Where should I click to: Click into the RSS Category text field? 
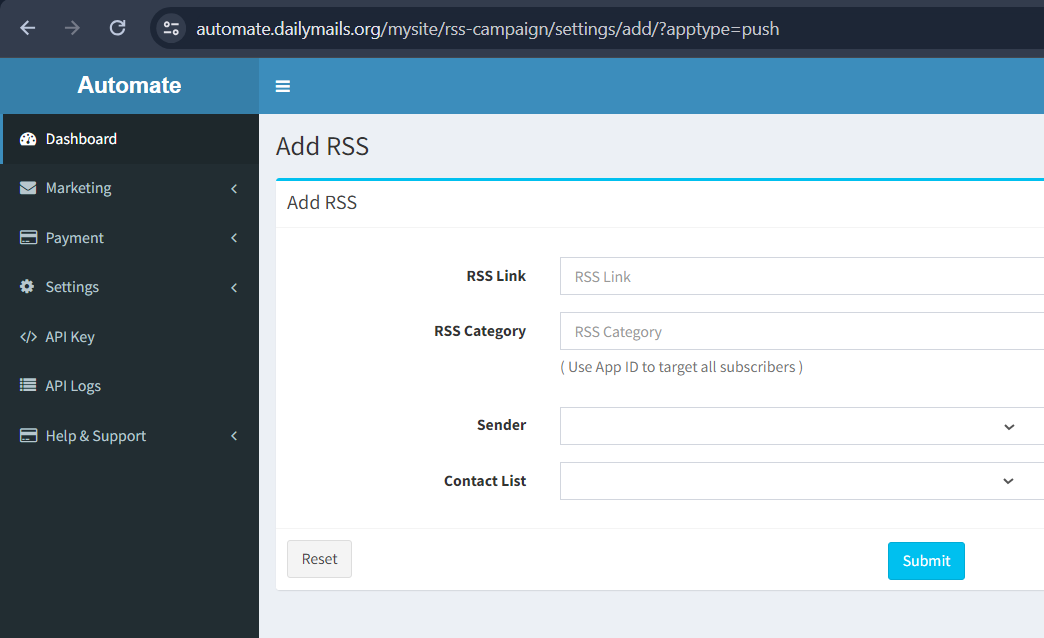(801, 332)
